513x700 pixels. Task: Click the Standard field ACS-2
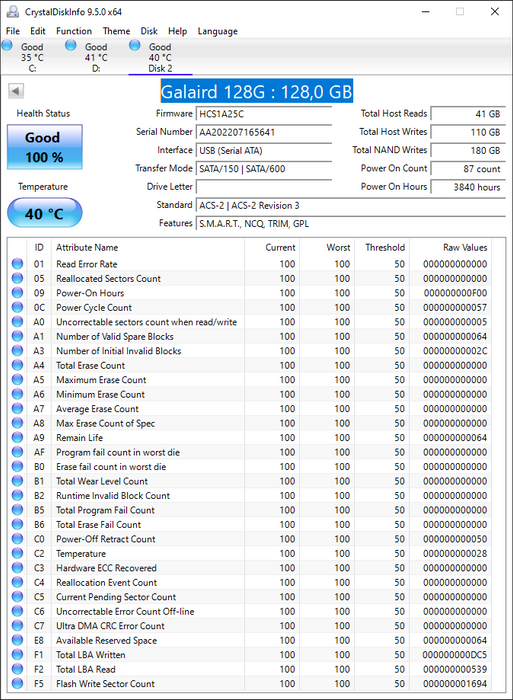tap(350, 205)
